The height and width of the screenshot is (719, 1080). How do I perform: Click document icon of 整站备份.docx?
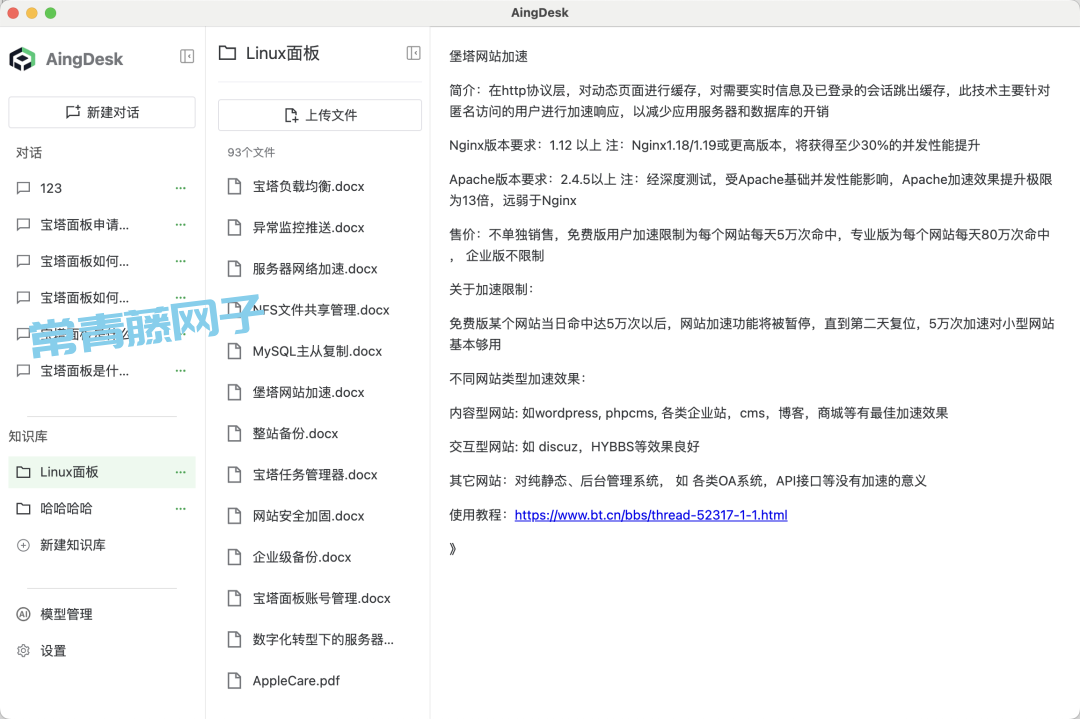(x=234, y=434)
